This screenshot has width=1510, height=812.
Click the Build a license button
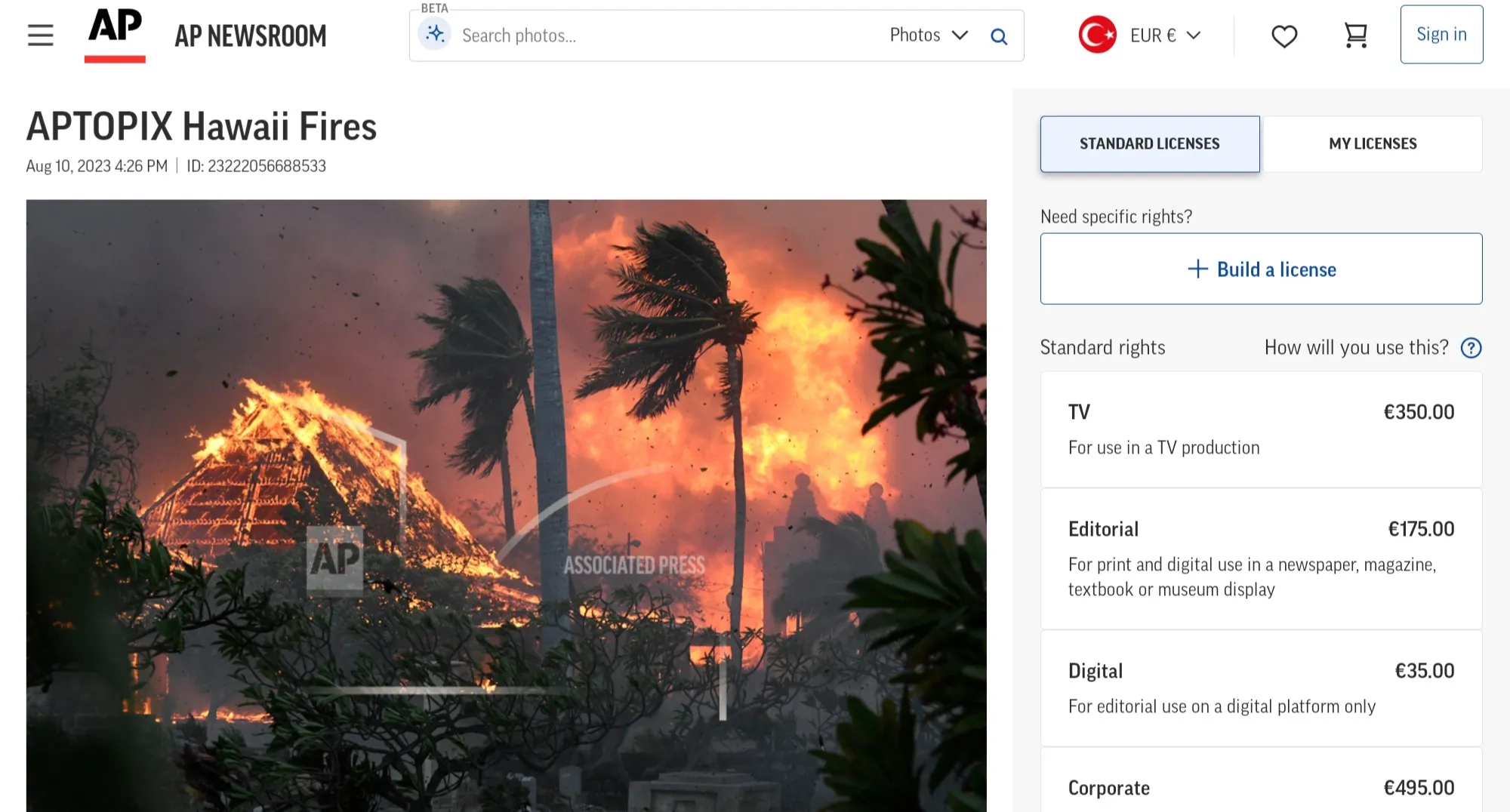(x=1261, y=269)
